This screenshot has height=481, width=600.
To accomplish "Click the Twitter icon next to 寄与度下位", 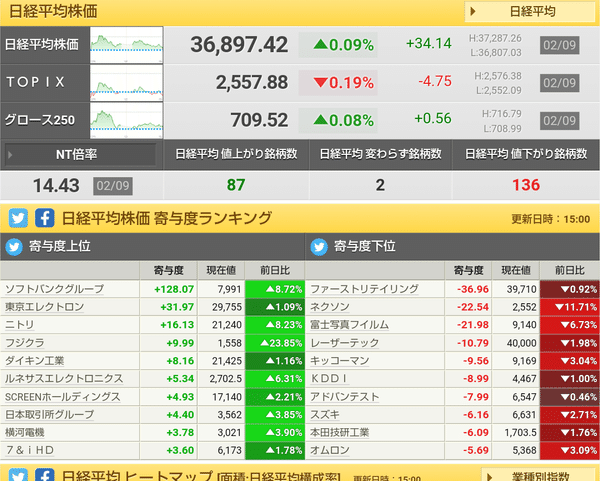I will point(319,247).
